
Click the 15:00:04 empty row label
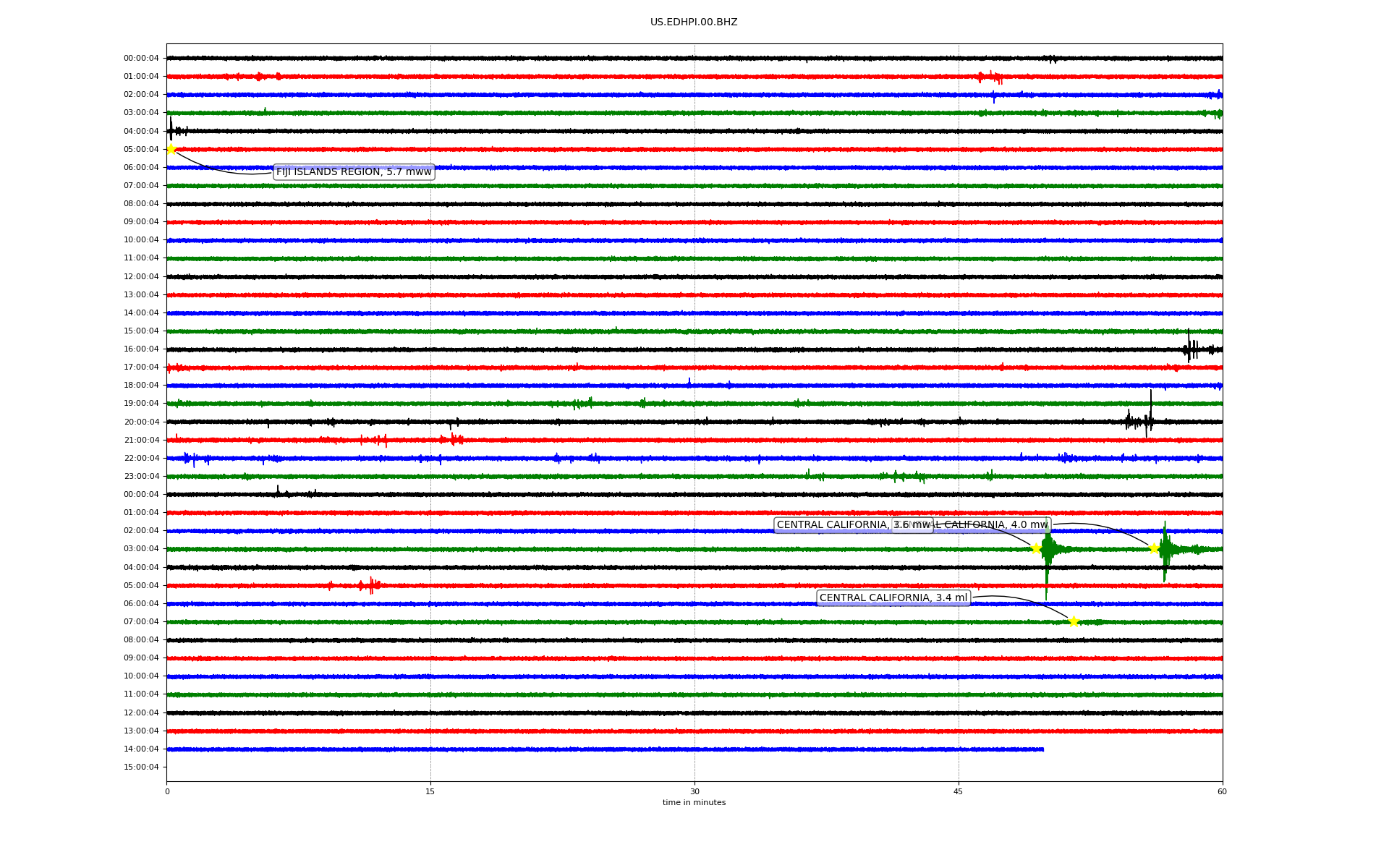(x=141, y=767)
